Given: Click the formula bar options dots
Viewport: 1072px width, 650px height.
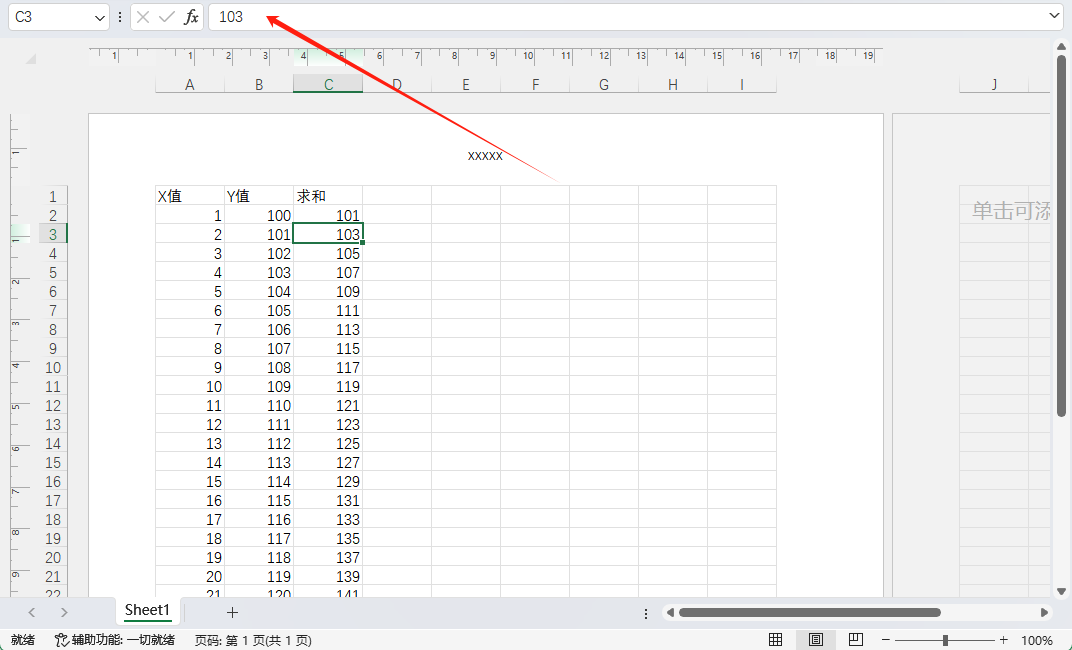Looking at the screenshot, I should coord(120,17).
